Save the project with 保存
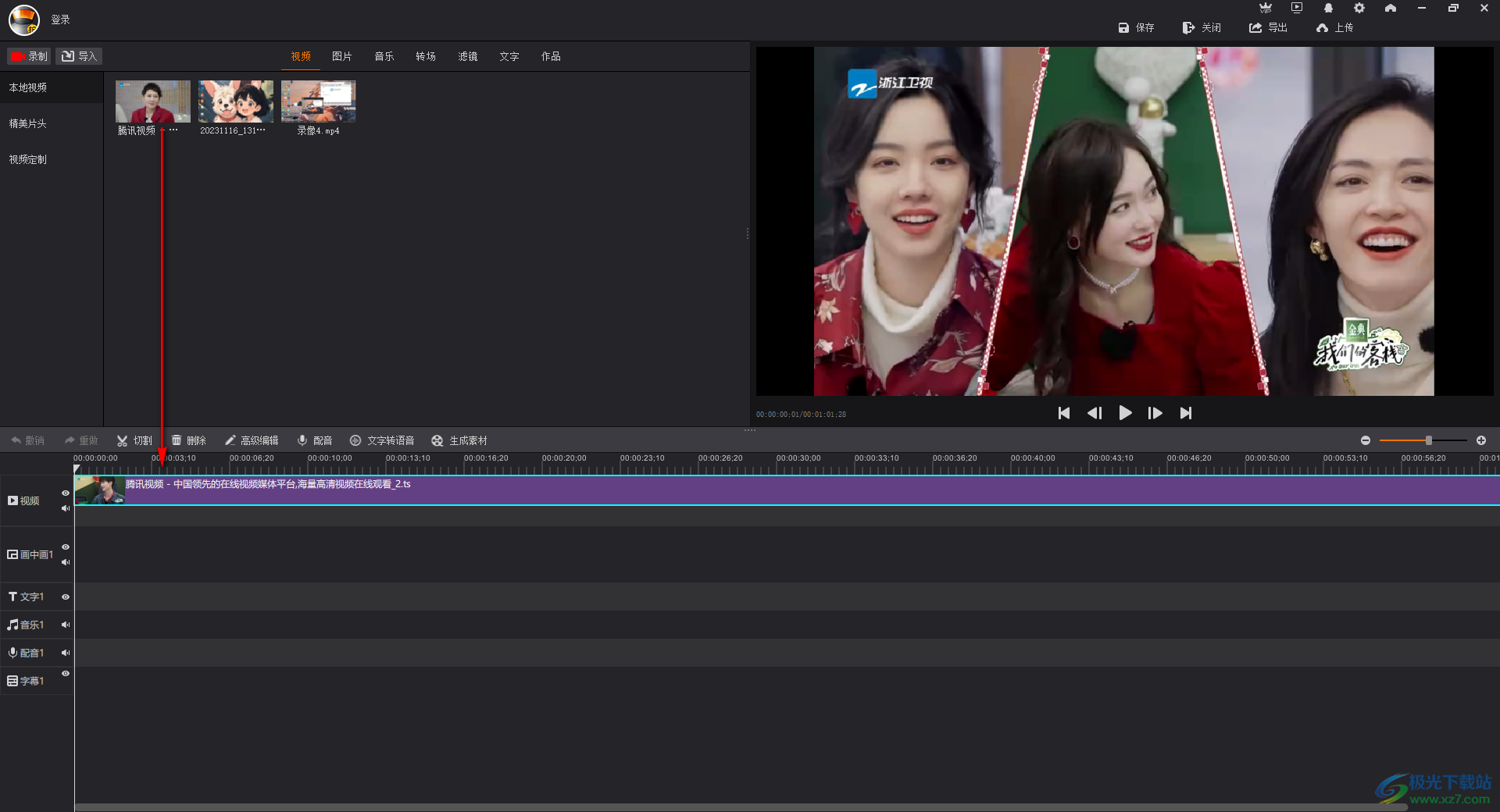Viewport: 1500px width, 812px height. tap(1136, 27)
